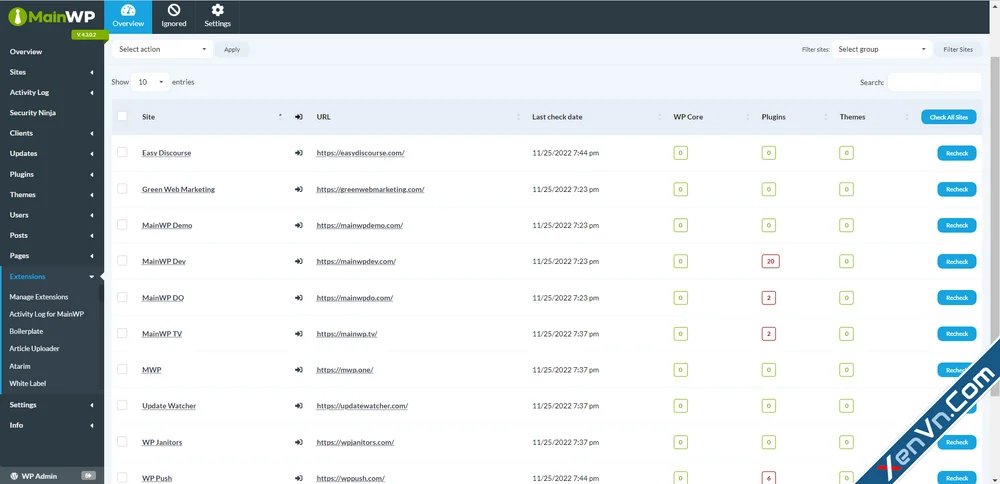1000x484 pixels.
Task: Click WP Core 0 badge for Easy Discourse
Action: pos(680,153)
